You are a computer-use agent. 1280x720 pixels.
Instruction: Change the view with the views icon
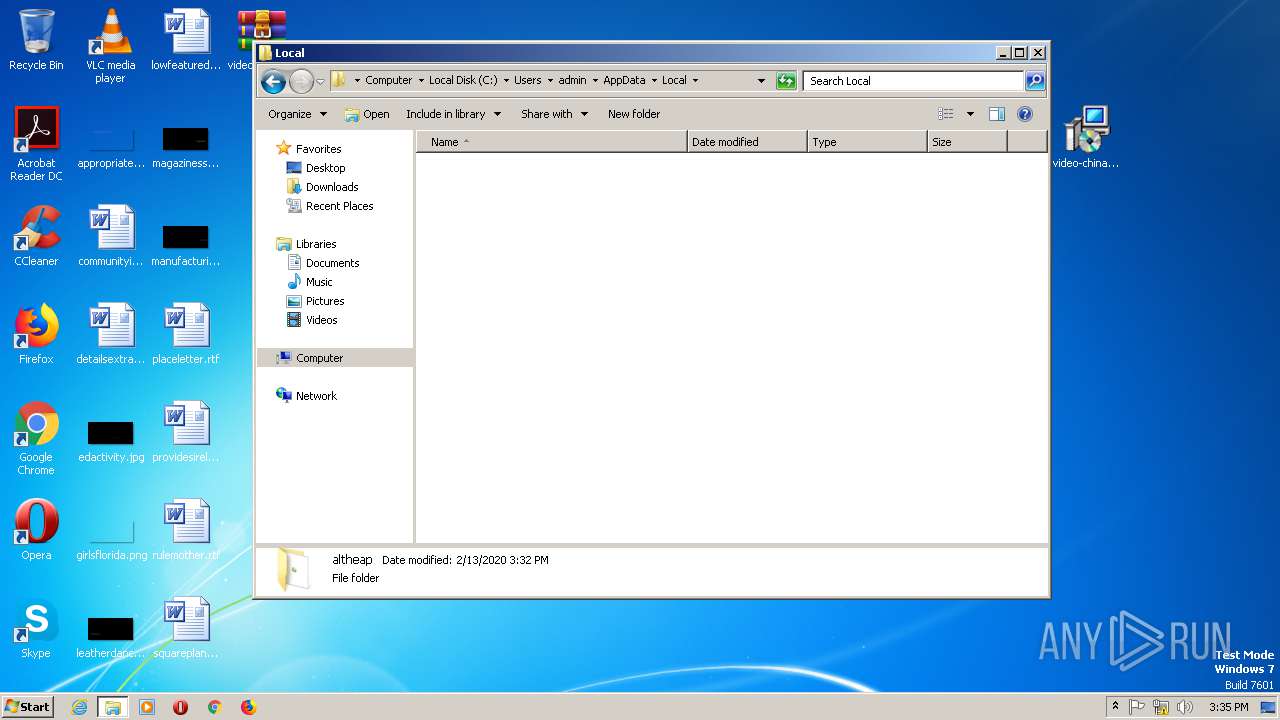pyautogui.click(x=946, y=114)
